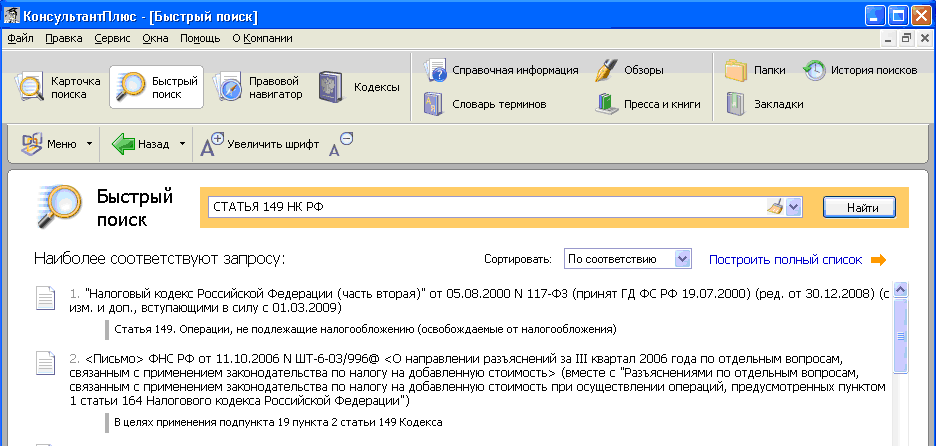Open search query history dropdown

793,208
